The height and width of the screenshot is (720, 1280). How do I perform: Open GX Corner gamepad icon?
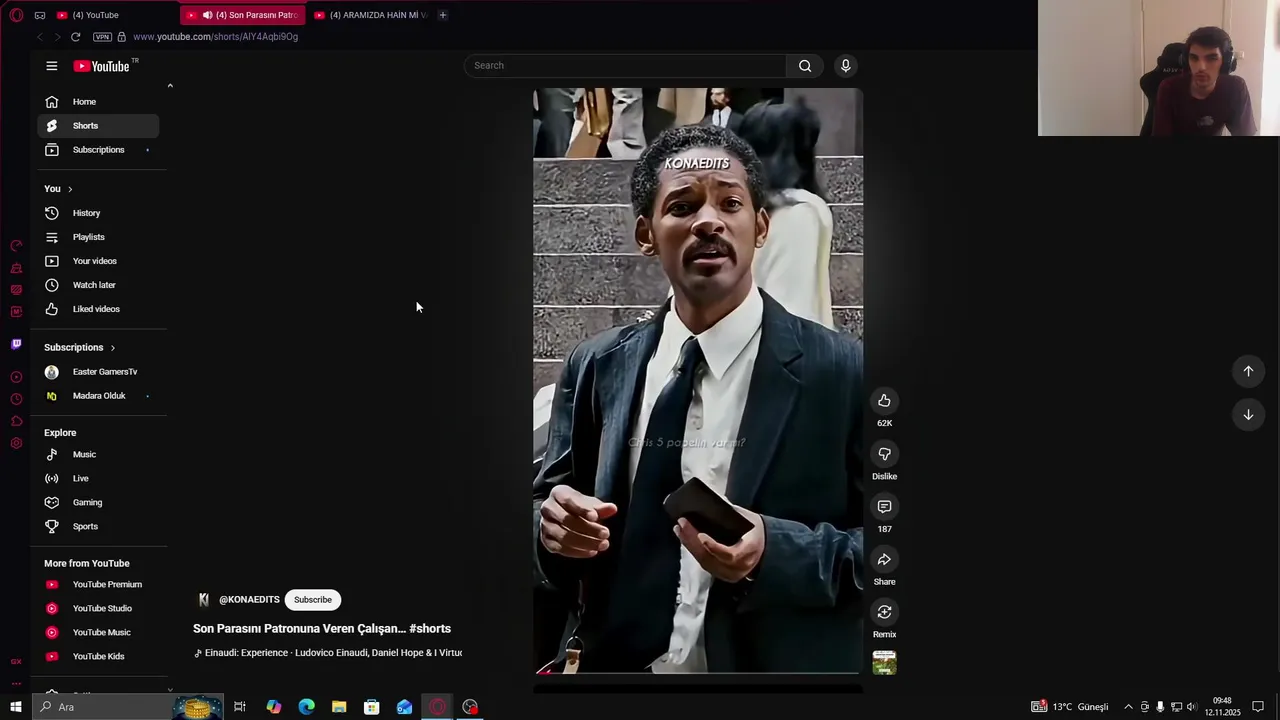pyautogui.click(x=39, y=15)
